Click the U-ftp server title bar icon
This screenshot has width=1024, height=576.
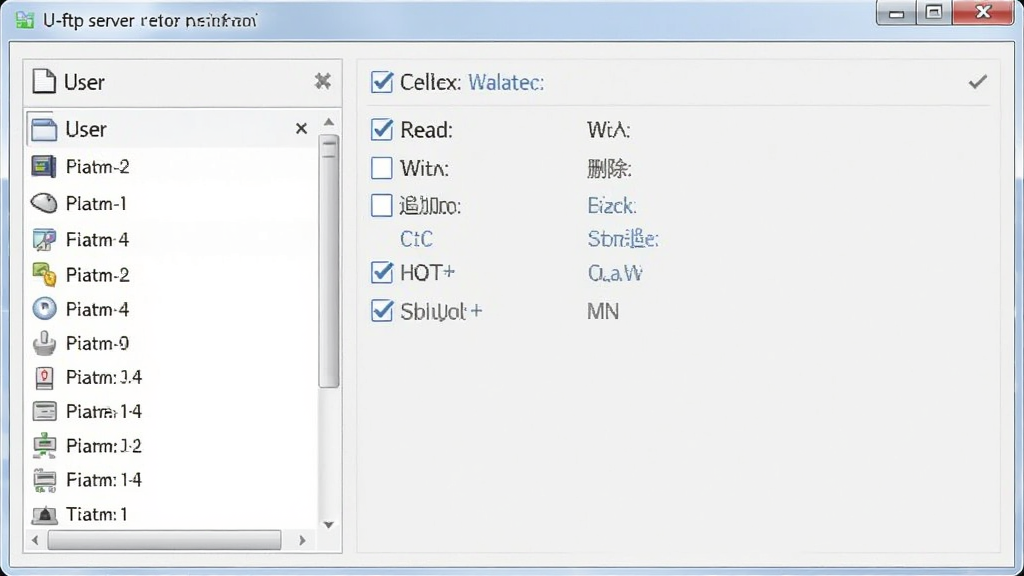tap(24, 20)
